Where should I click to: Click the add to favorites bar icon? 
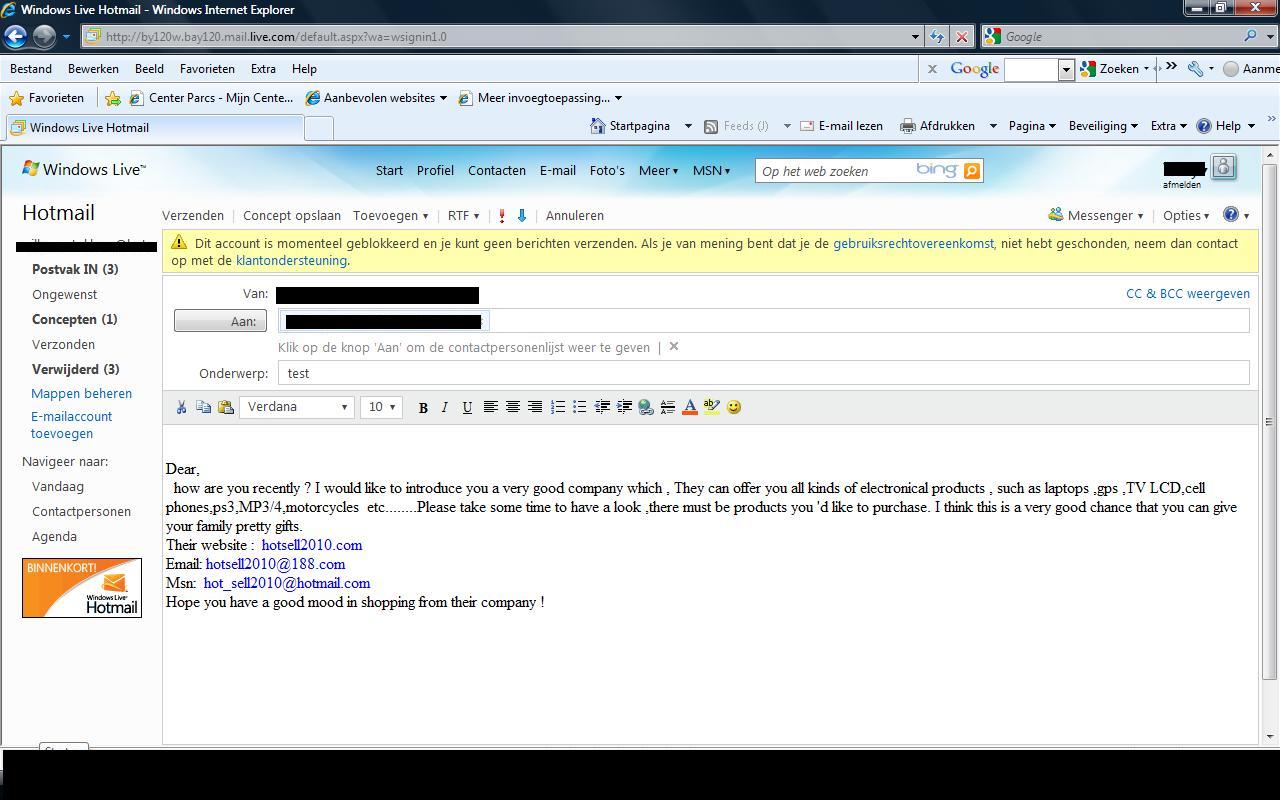(x=113, y=98)
